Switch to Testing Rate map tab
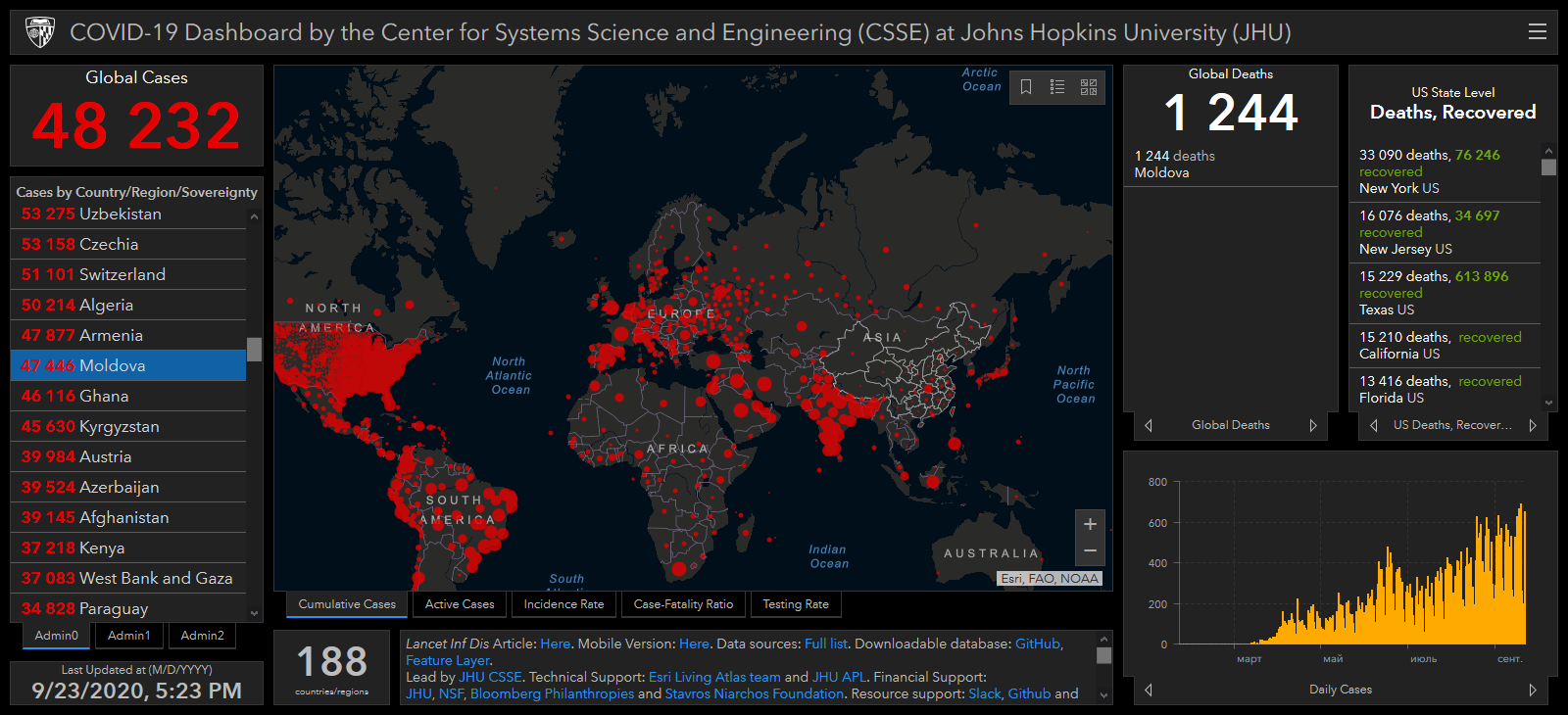This screenshot has height=715, width=1568. click(x=796, y=604)
